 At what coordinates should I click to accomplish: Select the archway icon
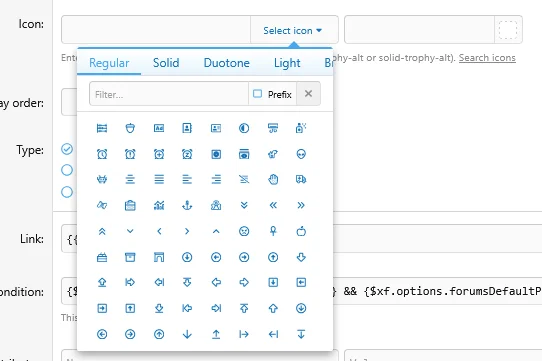click(159, 257)
